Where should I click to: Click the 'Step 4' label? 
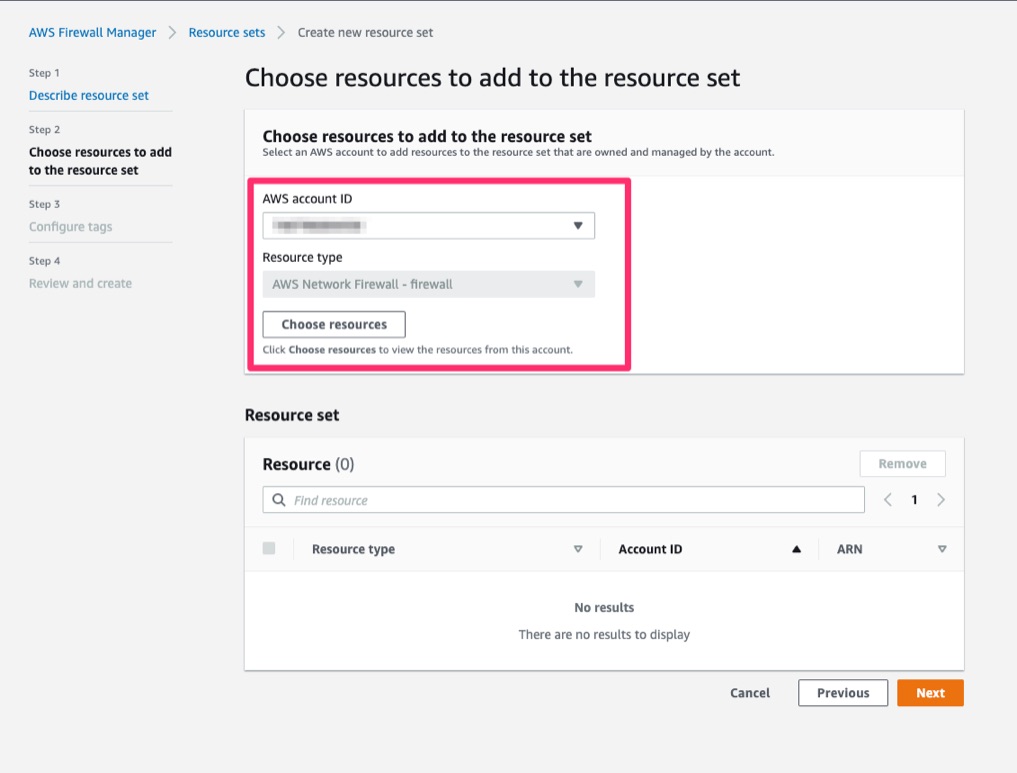pos(44,261)
